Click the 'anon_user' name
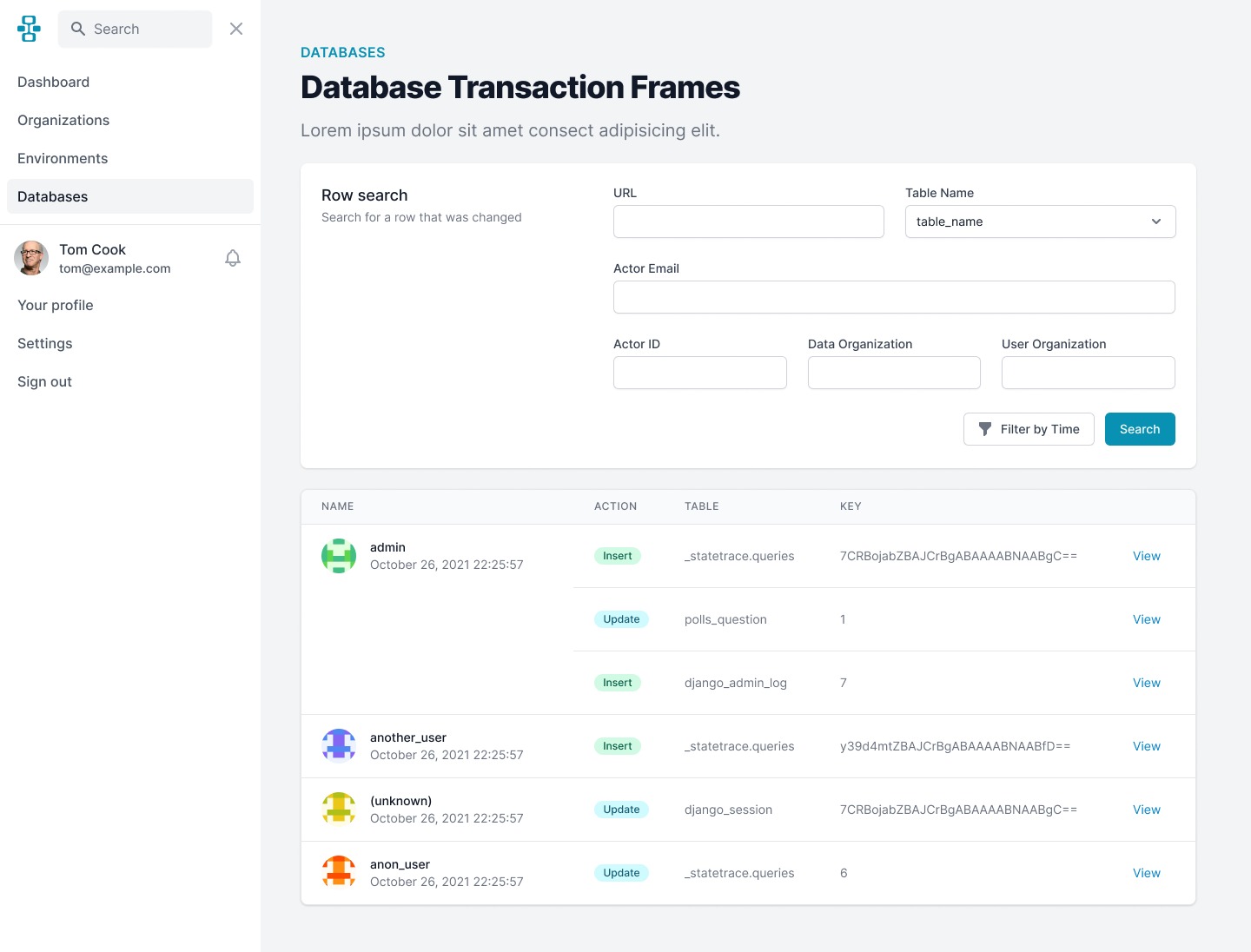The image size is (1251, 952). [400, 864]
